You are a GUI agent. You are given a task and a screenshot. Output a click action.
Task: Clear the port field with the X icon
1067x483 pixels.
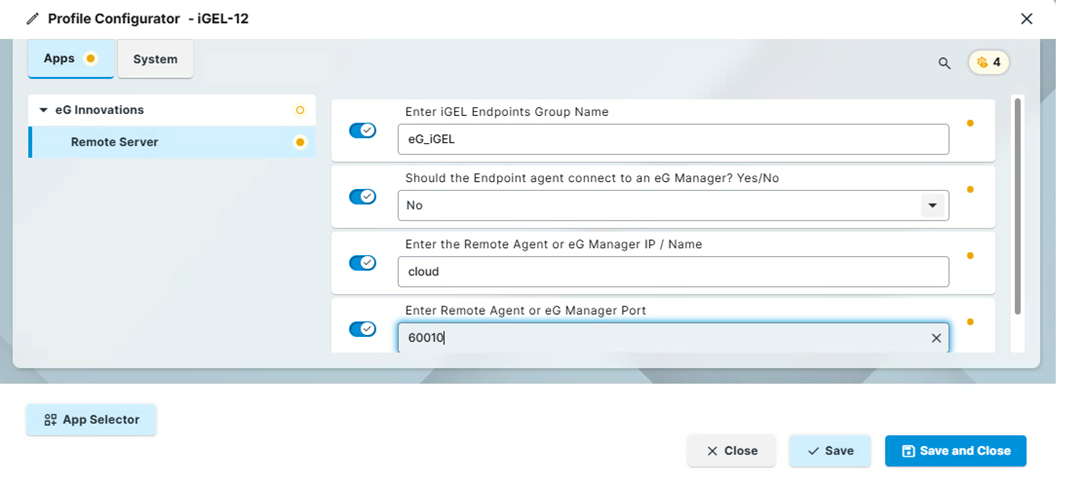point(936,338)
